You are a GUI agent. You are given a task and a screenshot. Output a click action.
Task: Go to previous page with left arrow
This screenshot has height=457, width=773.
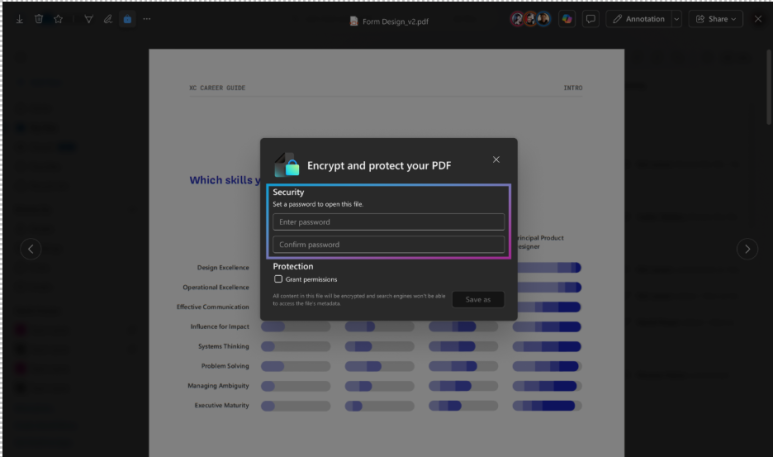click(x=31, y=249)
